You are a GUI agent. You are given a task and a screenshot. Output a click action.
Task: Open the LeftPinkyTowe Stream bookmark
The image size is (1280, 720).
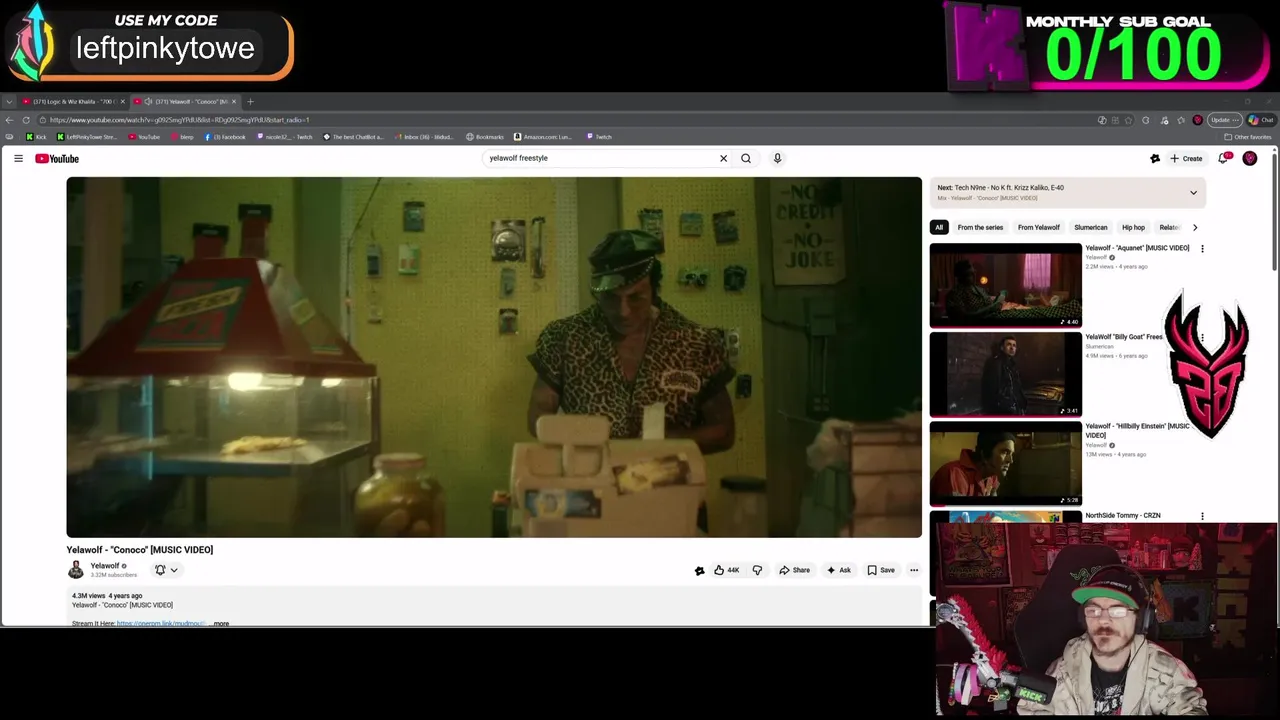(87, 137)
